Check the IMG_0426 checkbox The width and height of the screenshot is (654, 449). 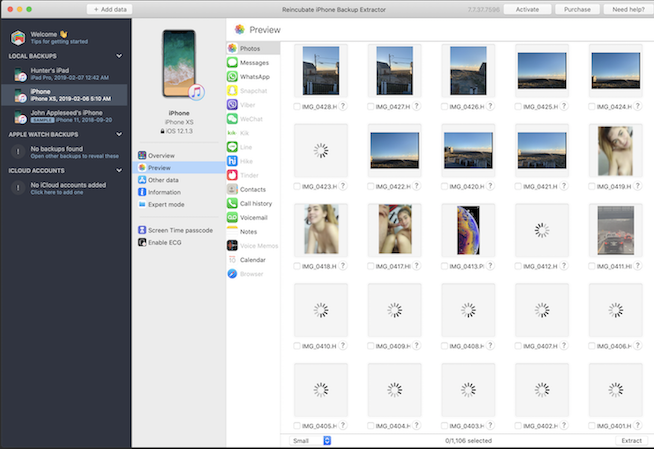[x=444, y=107]
